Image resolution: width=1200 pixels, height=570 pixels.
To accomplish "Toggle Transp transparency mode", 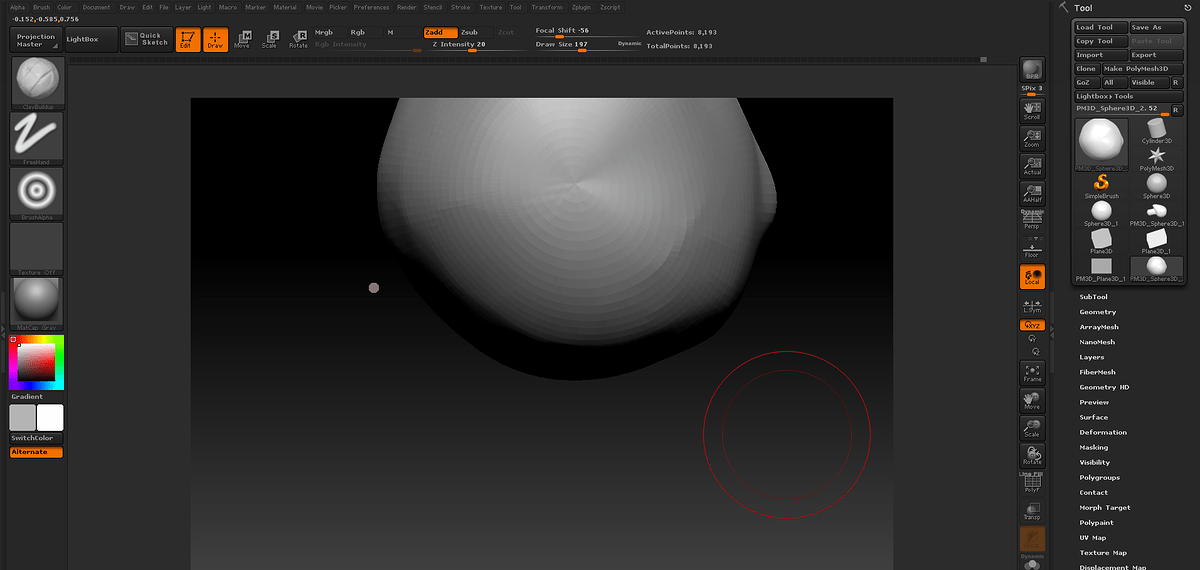I will (x=1032, y=511).
